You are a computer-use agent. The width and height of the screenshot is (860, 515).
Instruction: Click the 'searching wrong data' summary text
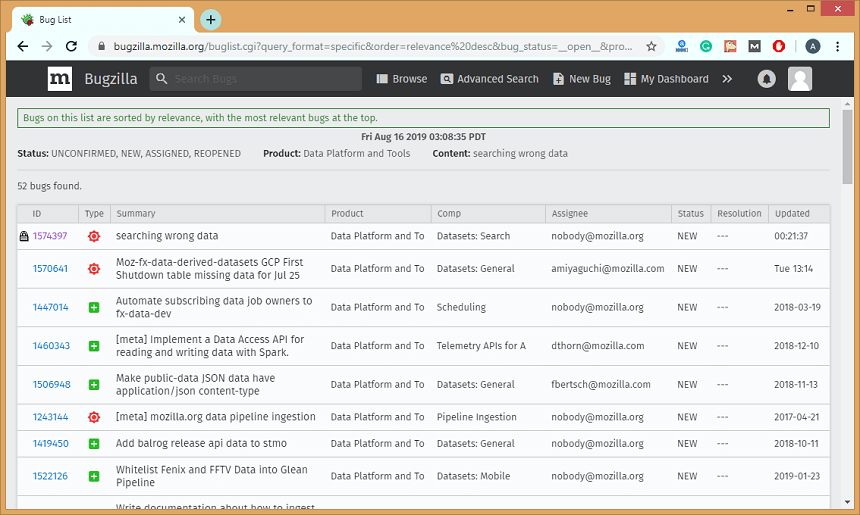(167, 236)
